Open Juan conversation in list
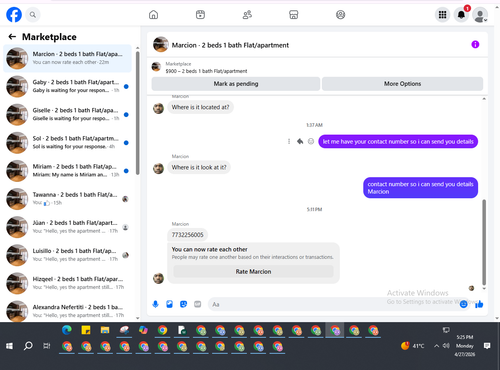This screenshot has height=370, width=500. [x=67, y=227]
